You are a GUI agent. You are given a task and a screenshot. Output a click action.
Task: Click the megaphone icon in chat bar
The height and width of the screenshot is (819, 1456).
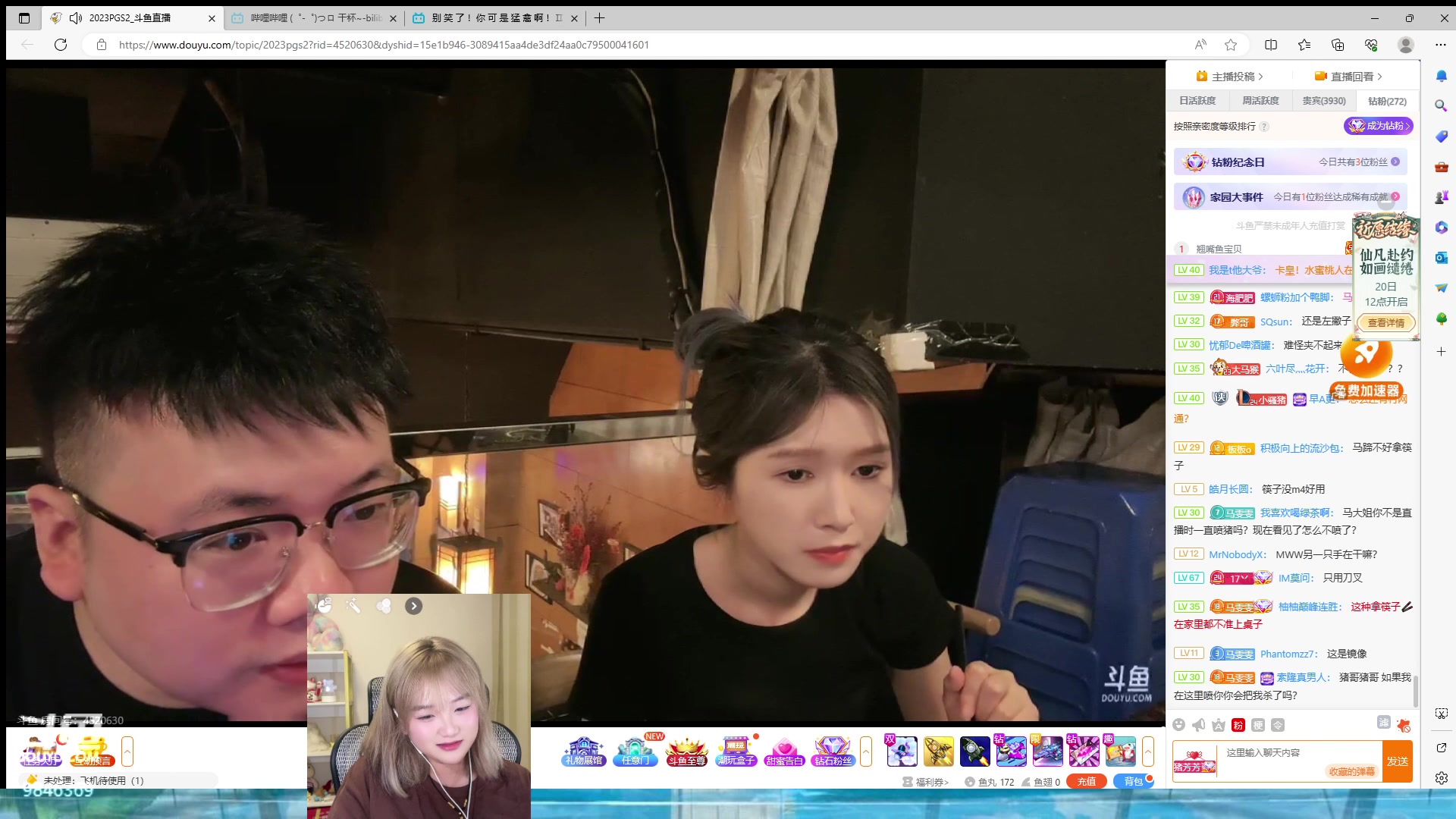(x=1198, y=725)
